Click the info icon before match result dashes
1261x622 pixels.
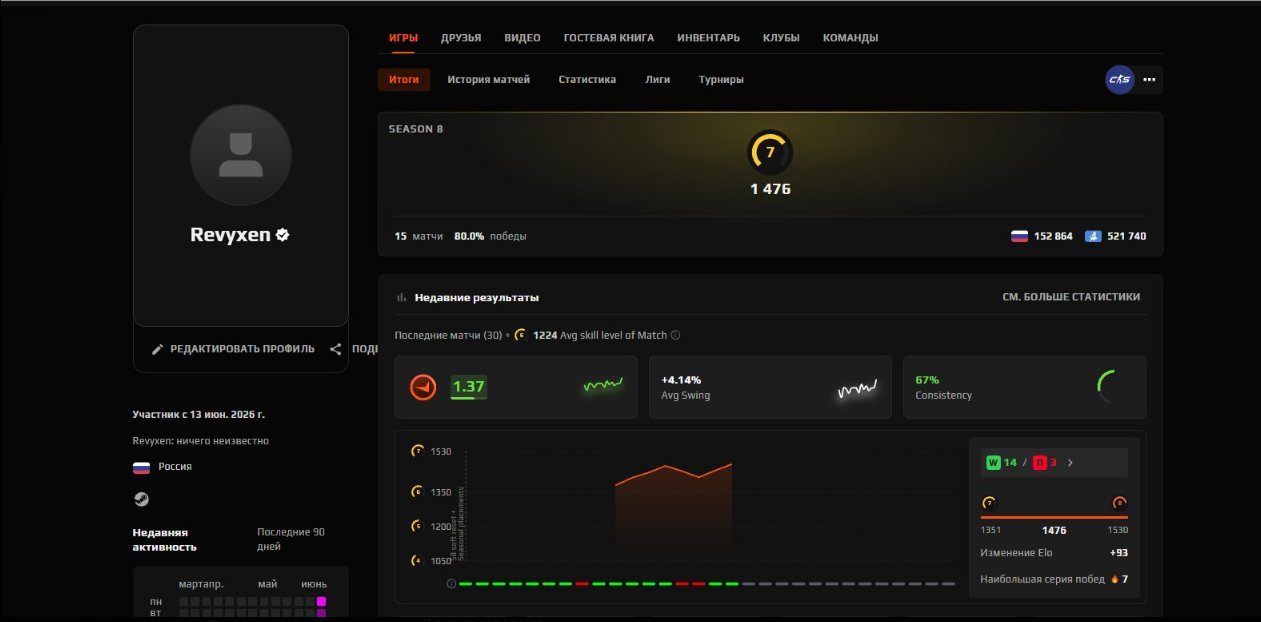point(451,583)
